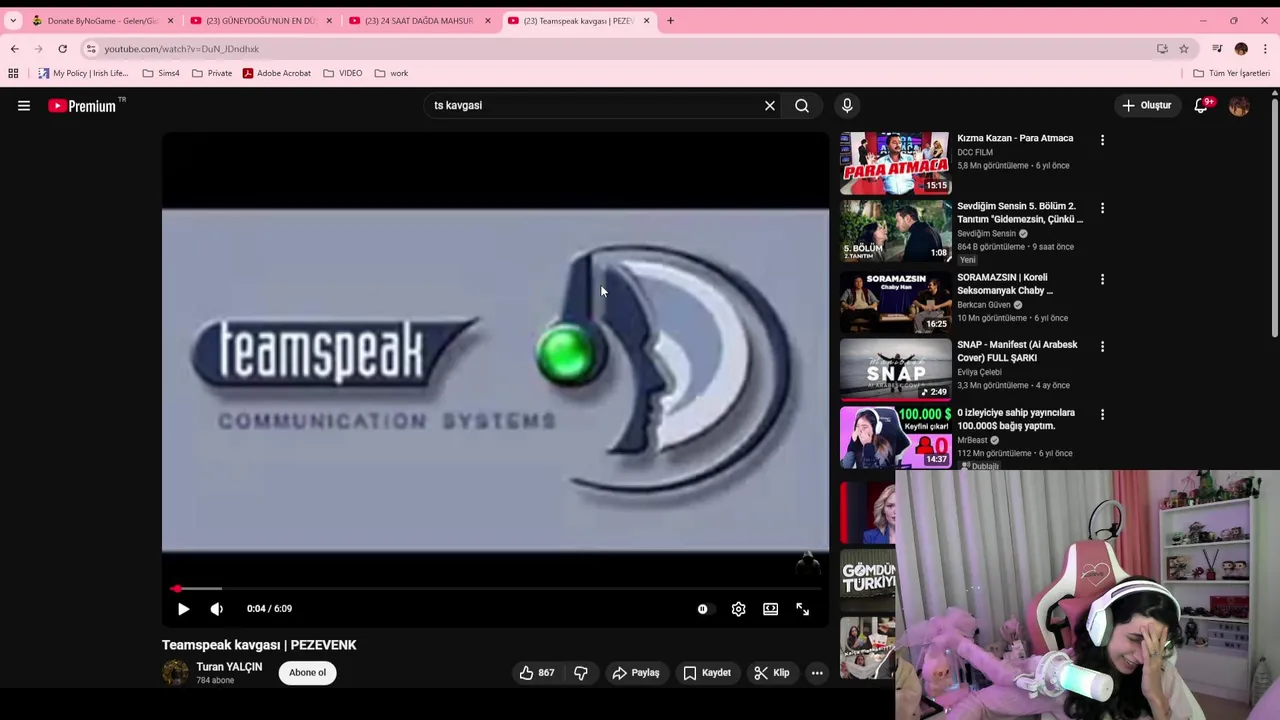Open work bookmark folder
1280x720 pixels.
click(392, 73)
